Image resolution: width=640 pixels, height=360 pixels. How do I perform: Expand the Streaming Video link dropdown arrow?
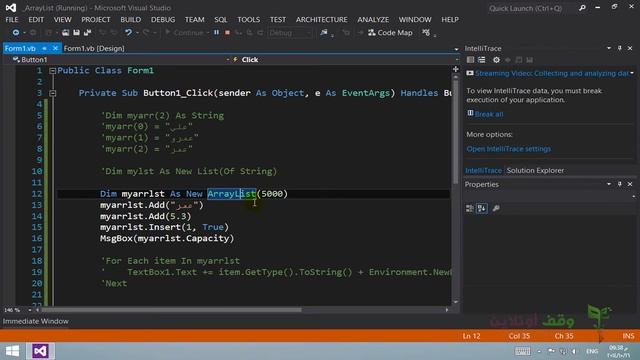[x=632, y=73]
